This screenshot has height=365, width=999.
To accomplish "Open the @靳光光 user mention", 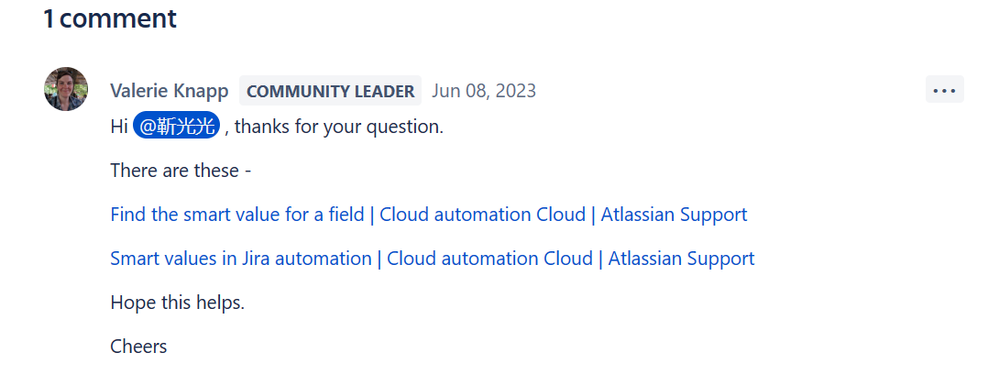I will tap(176, 126).
